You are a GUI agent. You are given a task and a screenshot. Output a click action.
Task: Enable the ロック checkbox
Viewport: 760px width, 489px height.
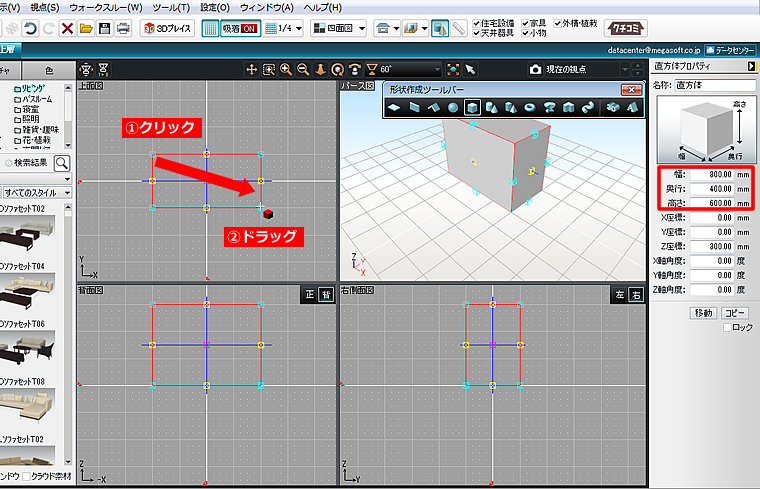coord(726,328)
